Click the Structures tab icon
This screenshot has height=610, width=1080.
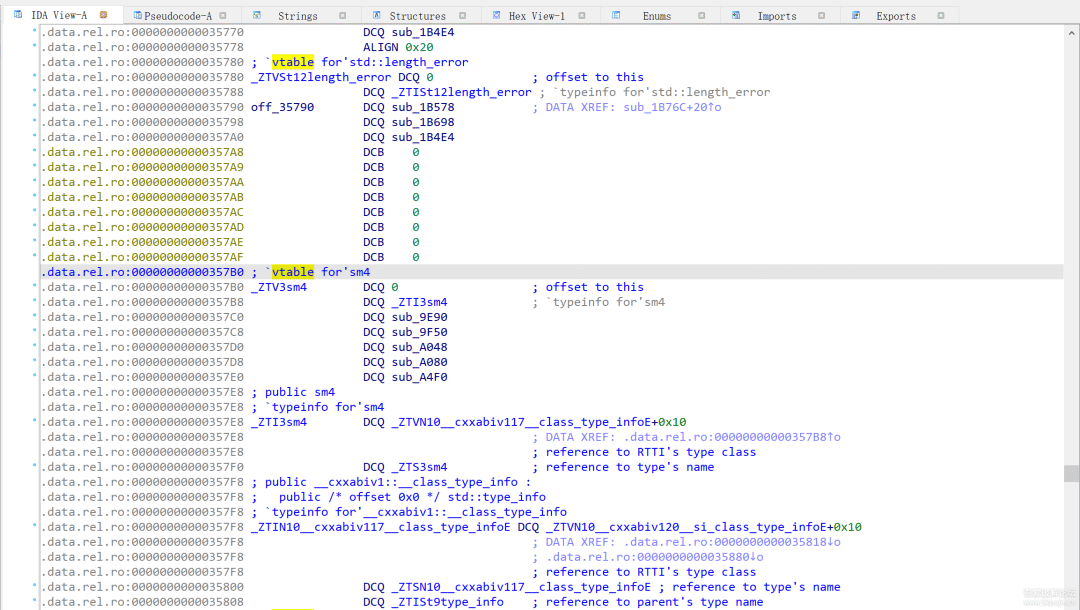[x=376, y=15]
